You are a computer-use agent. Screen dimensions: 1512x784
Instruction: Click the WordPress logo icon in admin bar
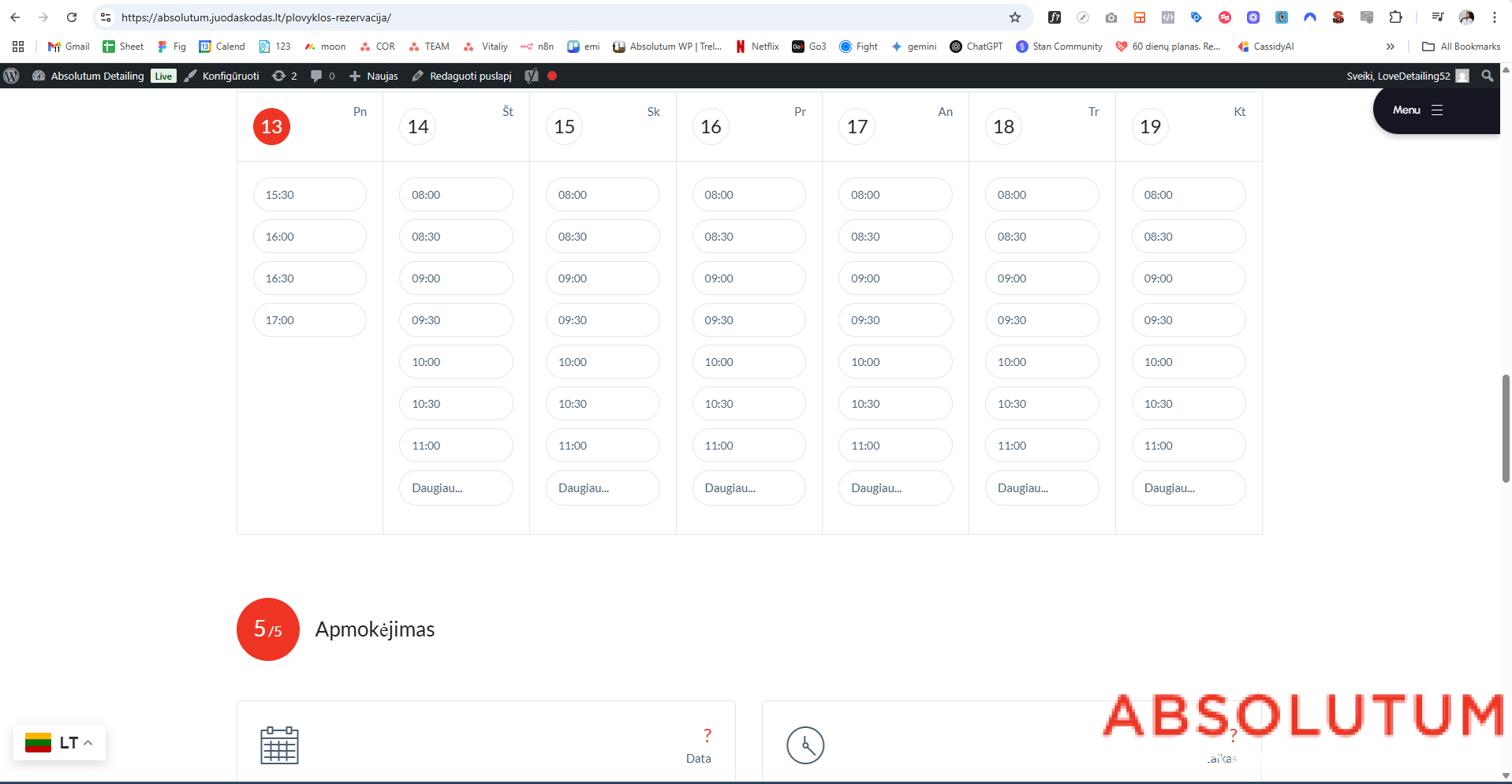12,76
